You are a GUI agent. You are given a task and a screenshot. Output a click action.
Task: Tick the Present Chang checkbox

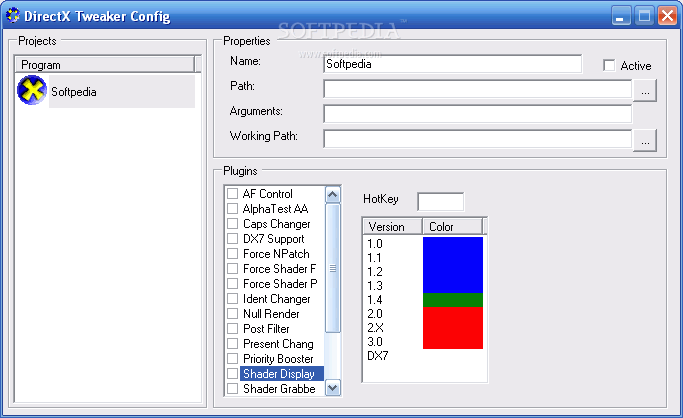point(233,344)
